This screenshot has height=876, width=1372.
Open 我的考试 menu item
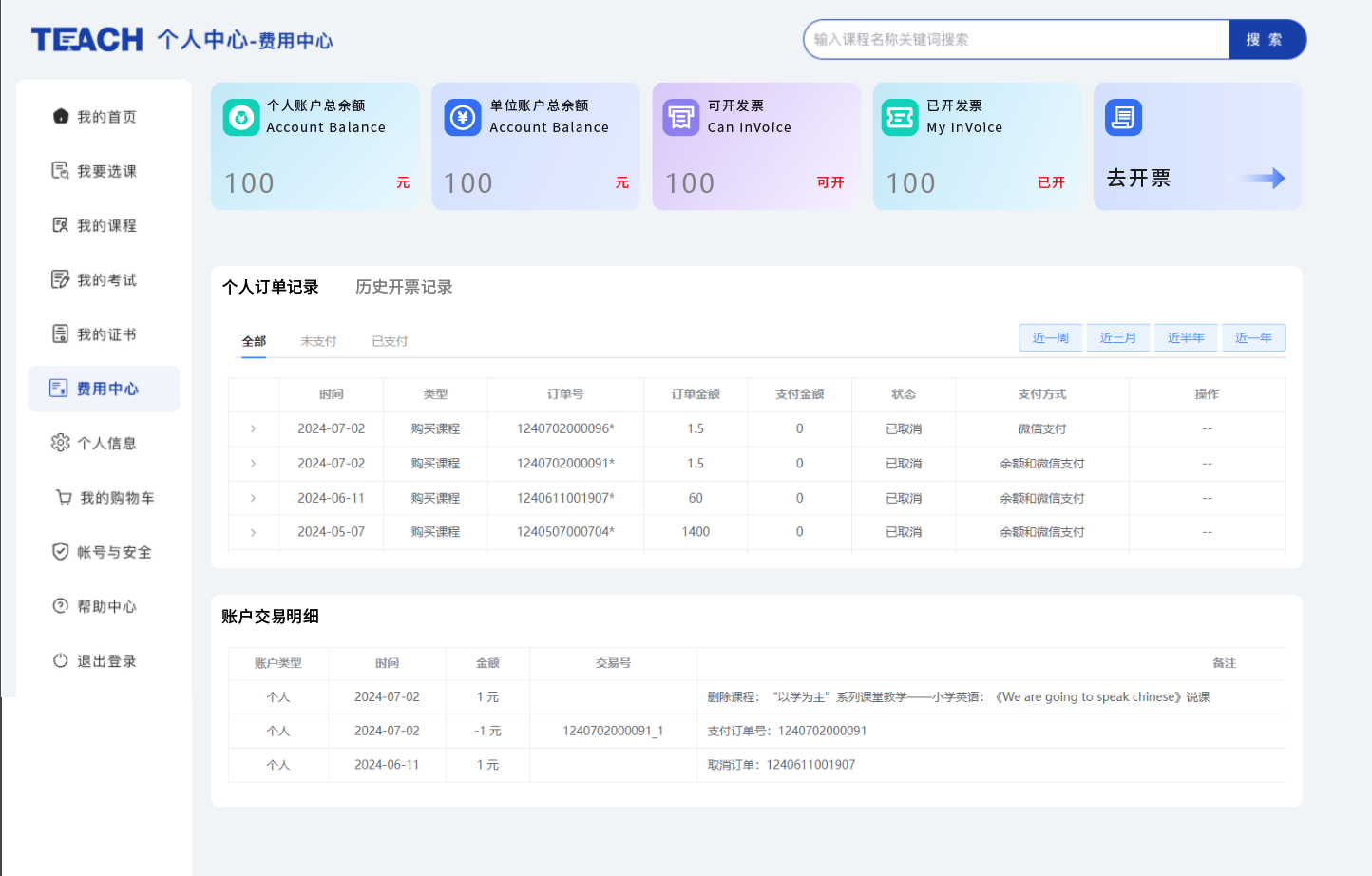pyautogui.click(x=106, y=279)
